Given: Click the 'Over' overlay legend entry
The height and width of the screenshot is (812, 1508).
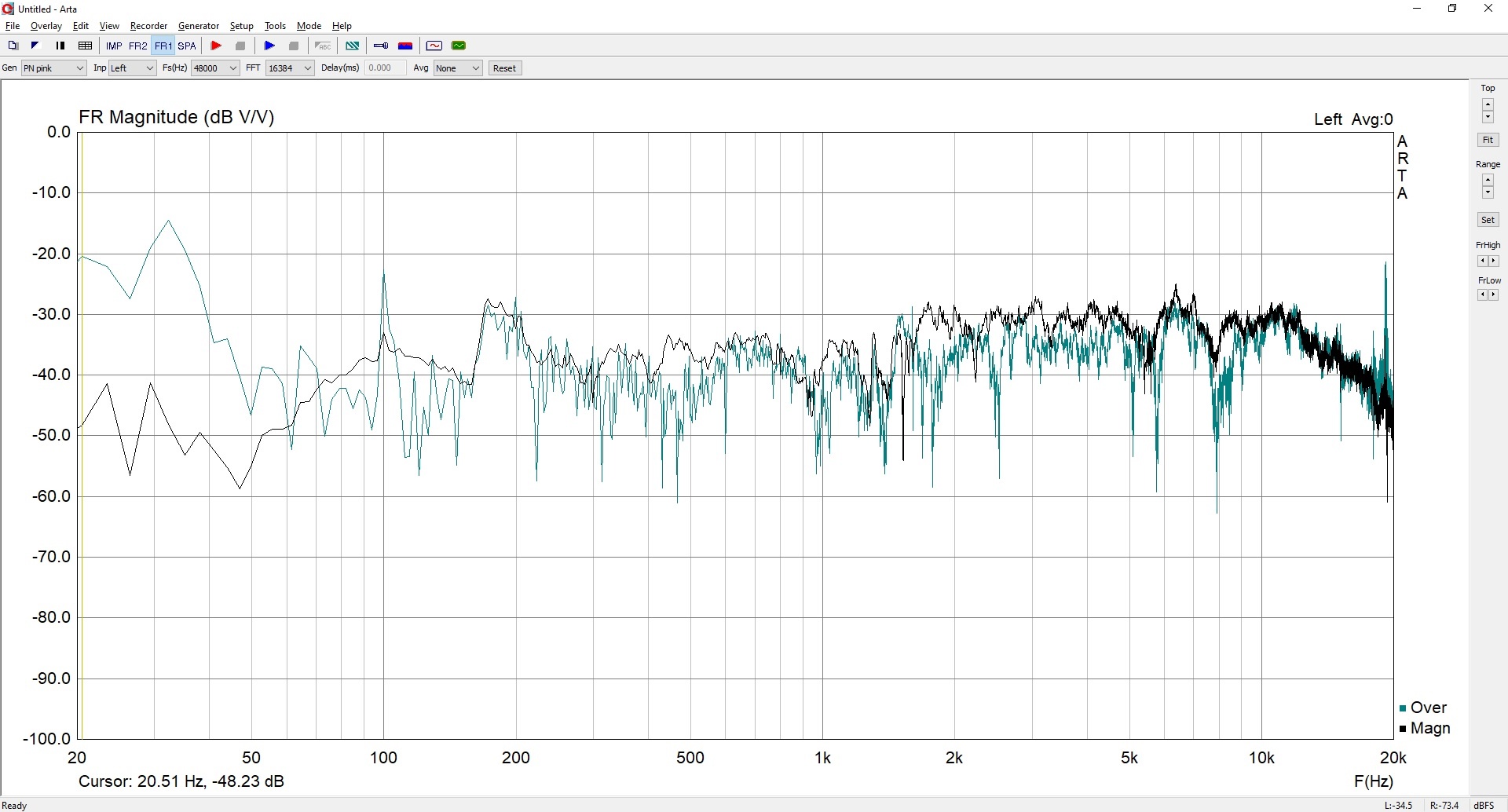Looking at the screenshot, I should pyautogui.click(x=1423, y=708).
